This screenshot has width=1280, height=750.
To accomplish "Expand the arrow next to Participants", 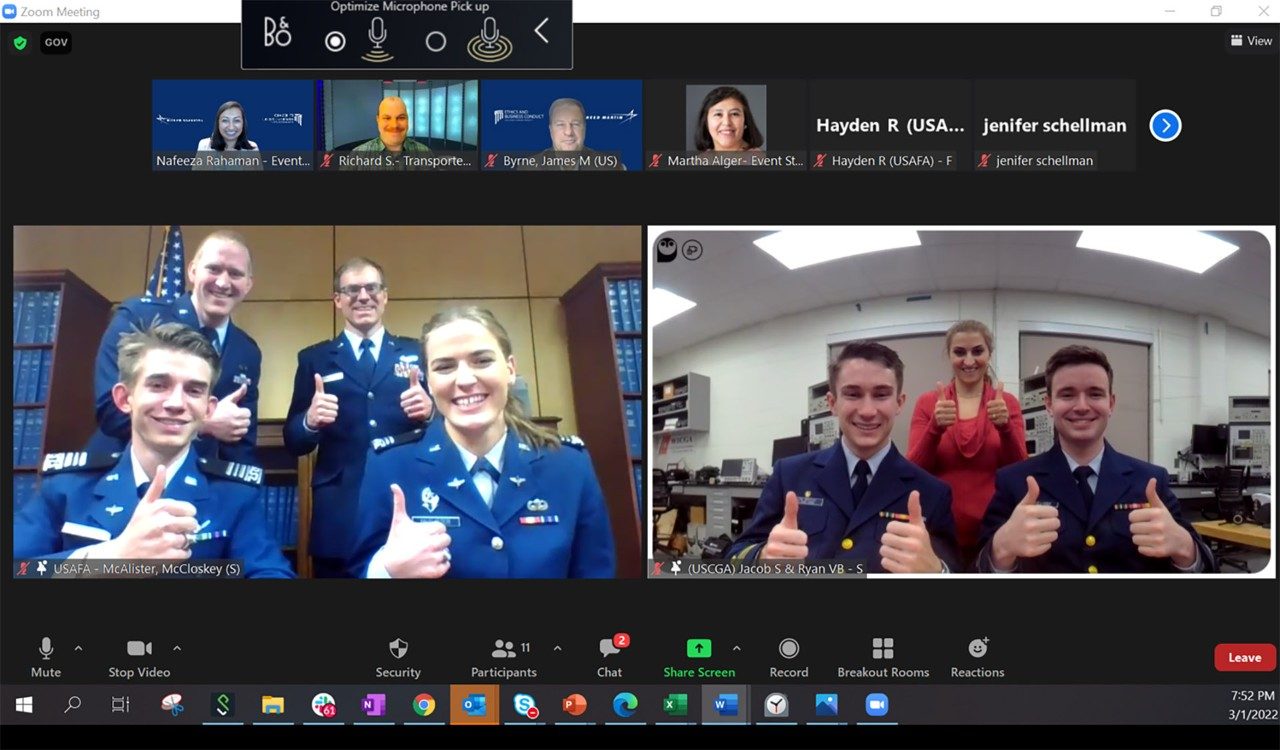I will tap(557, 647).
